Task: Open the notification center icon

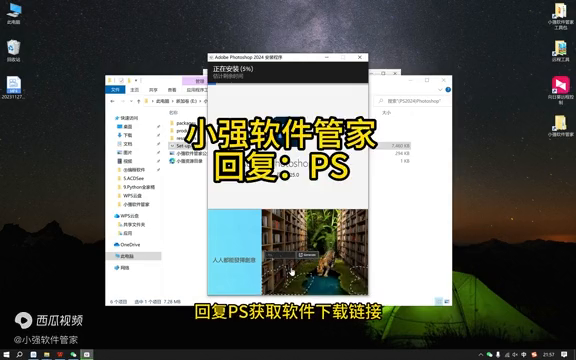Action: click(x=564, y=354)
